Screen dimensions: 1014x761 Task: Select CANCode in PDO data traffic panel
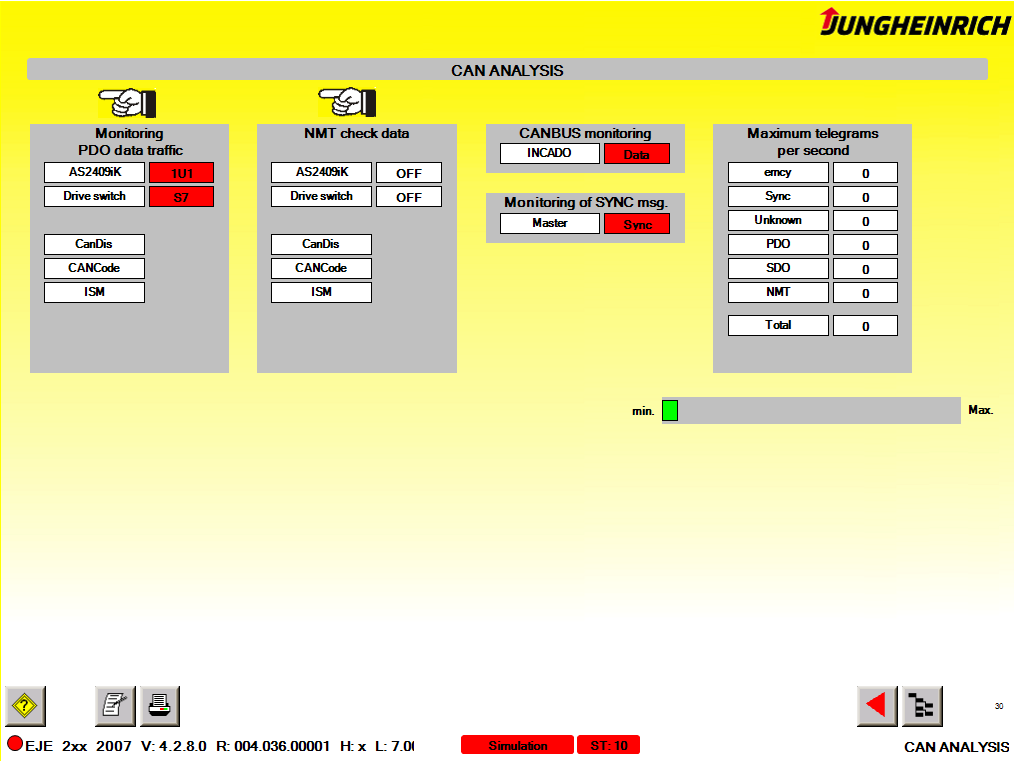pos(94,268)
